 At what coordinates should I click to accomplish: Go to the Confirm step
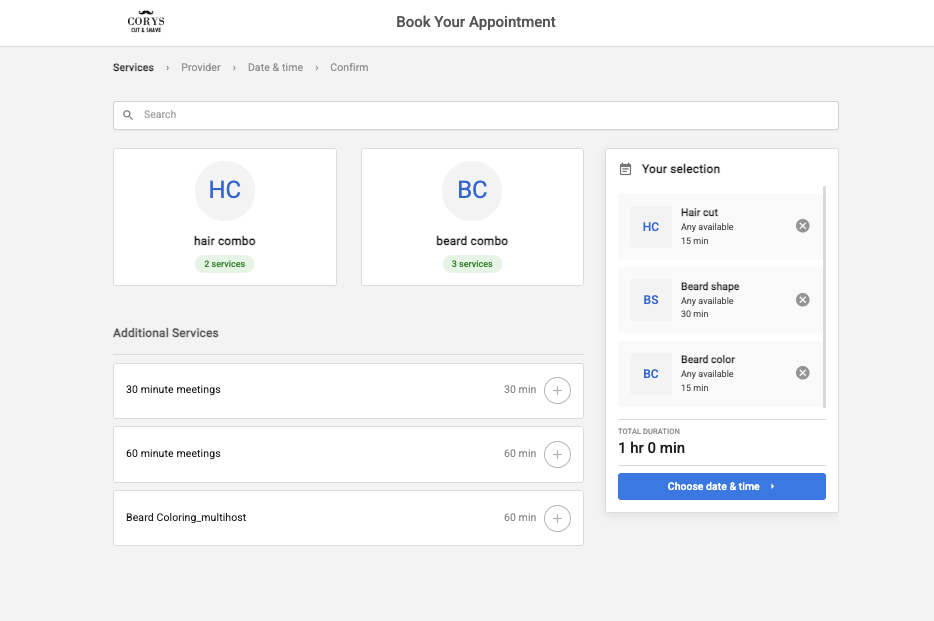coord(349,67)
